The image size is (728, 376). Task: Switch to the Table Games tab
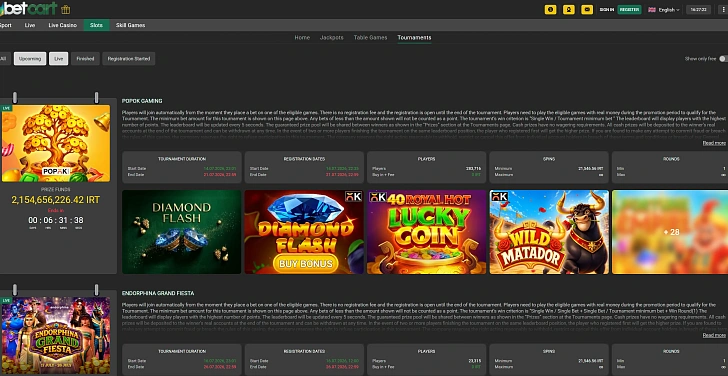pos(370,38)
